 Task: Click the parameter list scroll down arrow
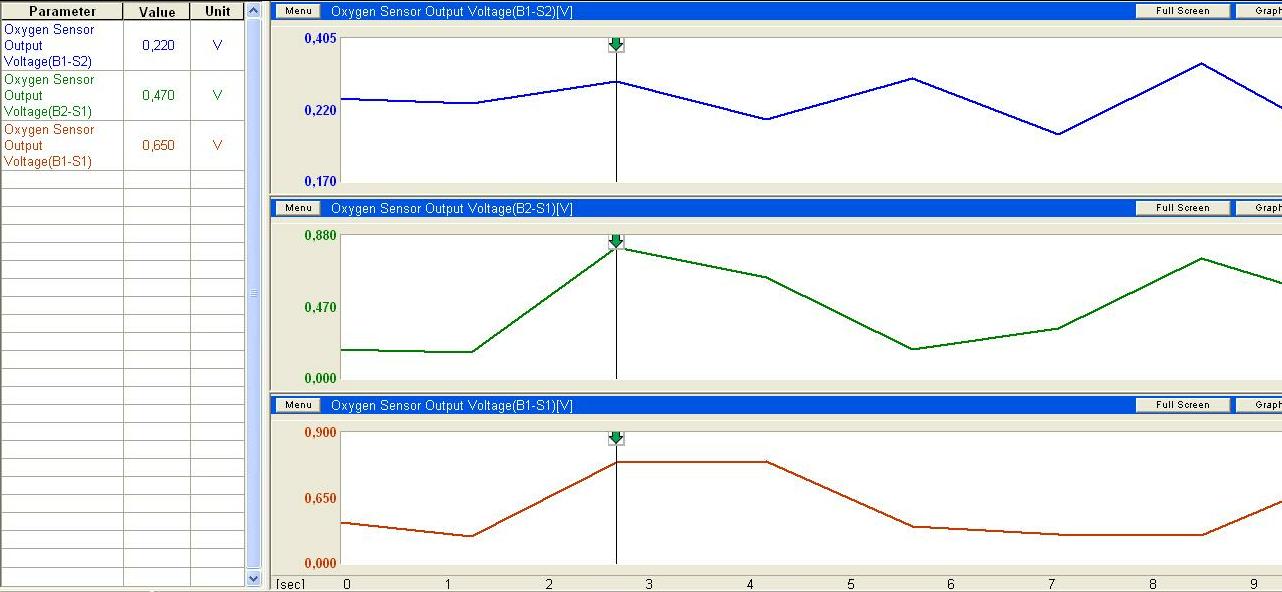coord(253,578)
